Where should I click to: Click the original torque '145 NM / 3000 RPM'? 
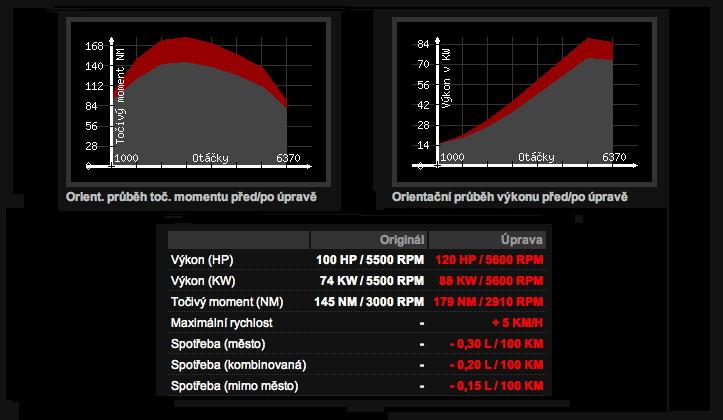tap(368, 302)
